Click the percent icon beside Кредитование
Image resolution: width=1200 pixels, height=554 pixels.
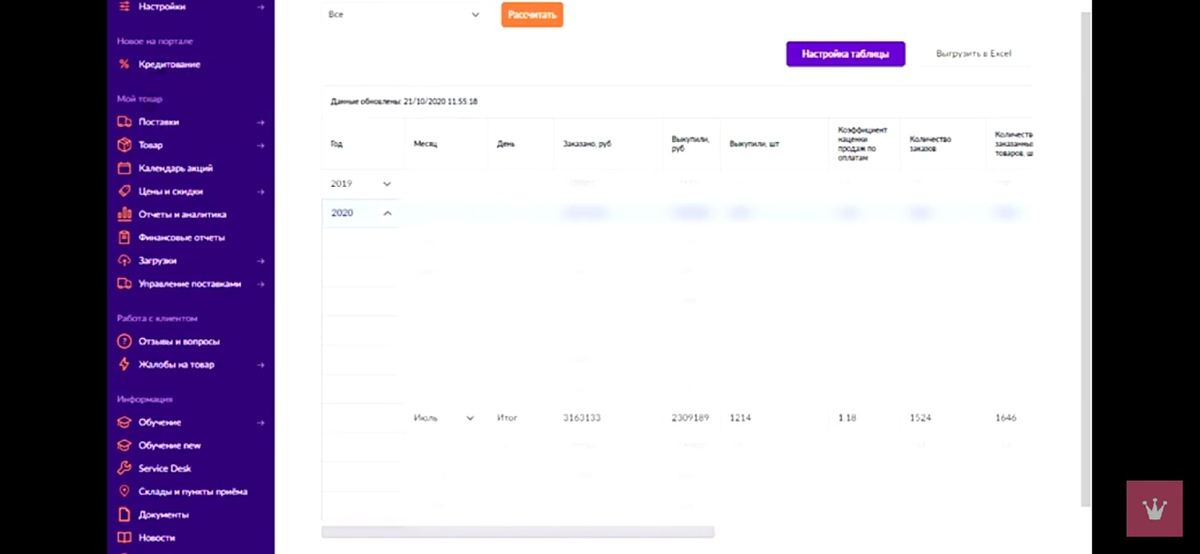point(124,64)
